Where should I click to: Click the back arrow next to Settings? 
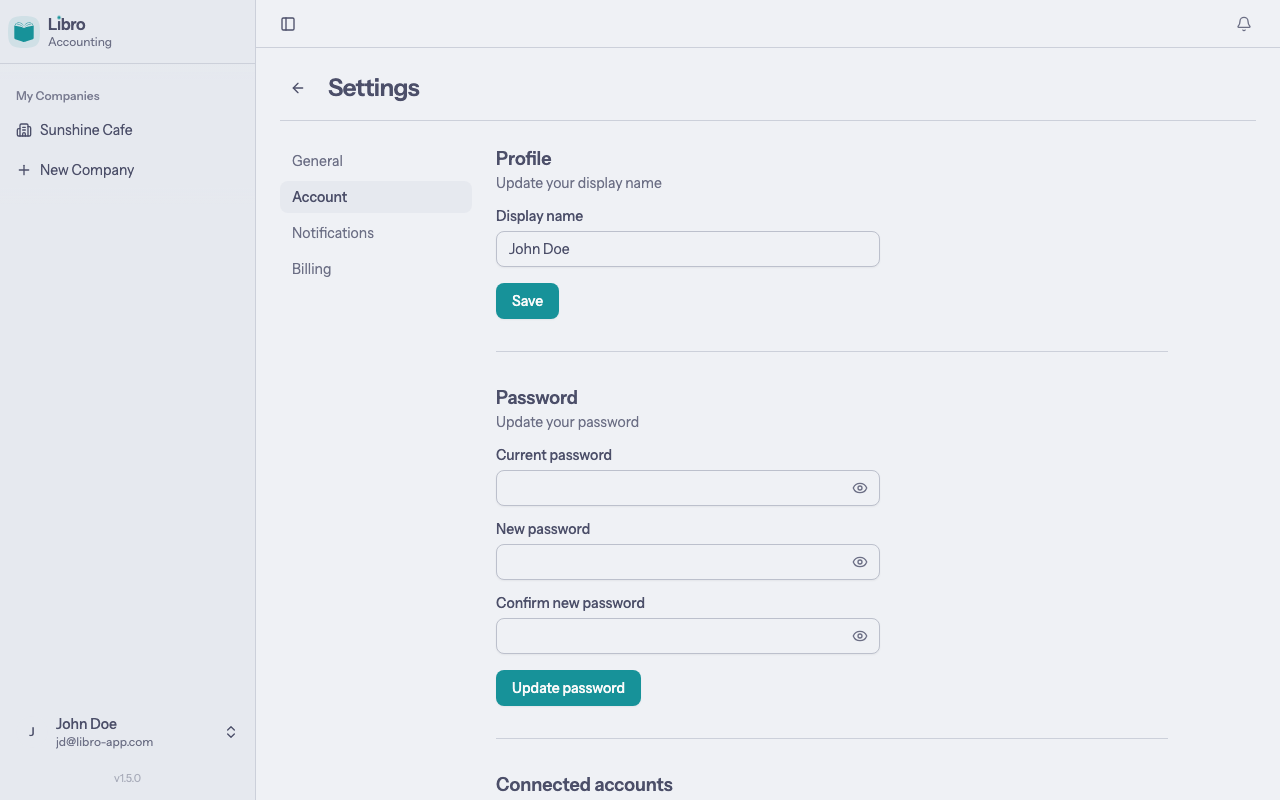pyautogui.click(x=297, y=88)
